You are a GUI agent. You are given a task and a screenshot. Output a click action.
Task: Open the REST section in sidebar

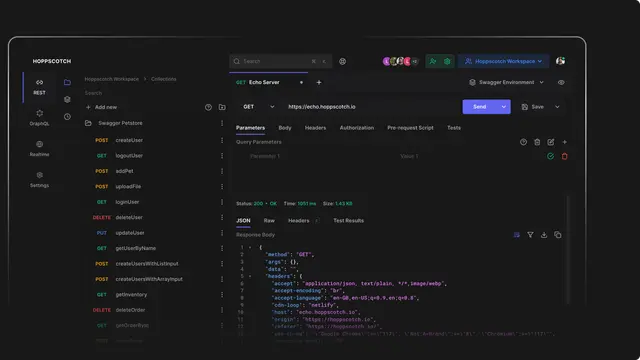tap(39, 87)
